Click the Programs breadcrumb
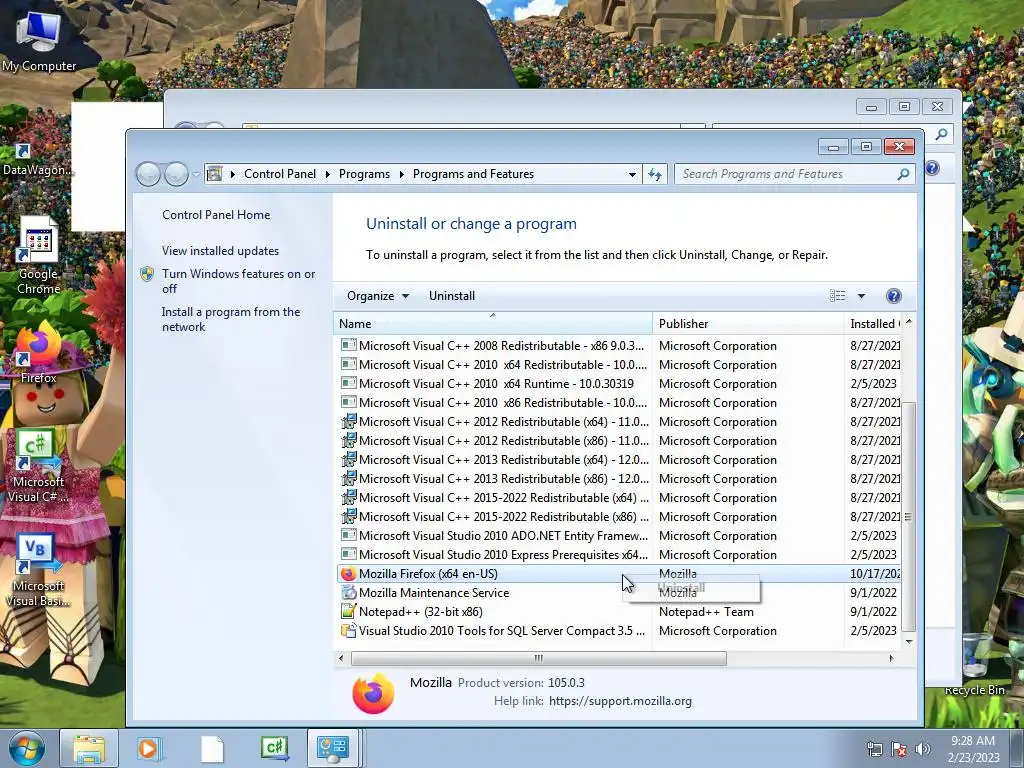Image resolution: width=1024 pixels, height=768 pixels. (x=364, y=174)
